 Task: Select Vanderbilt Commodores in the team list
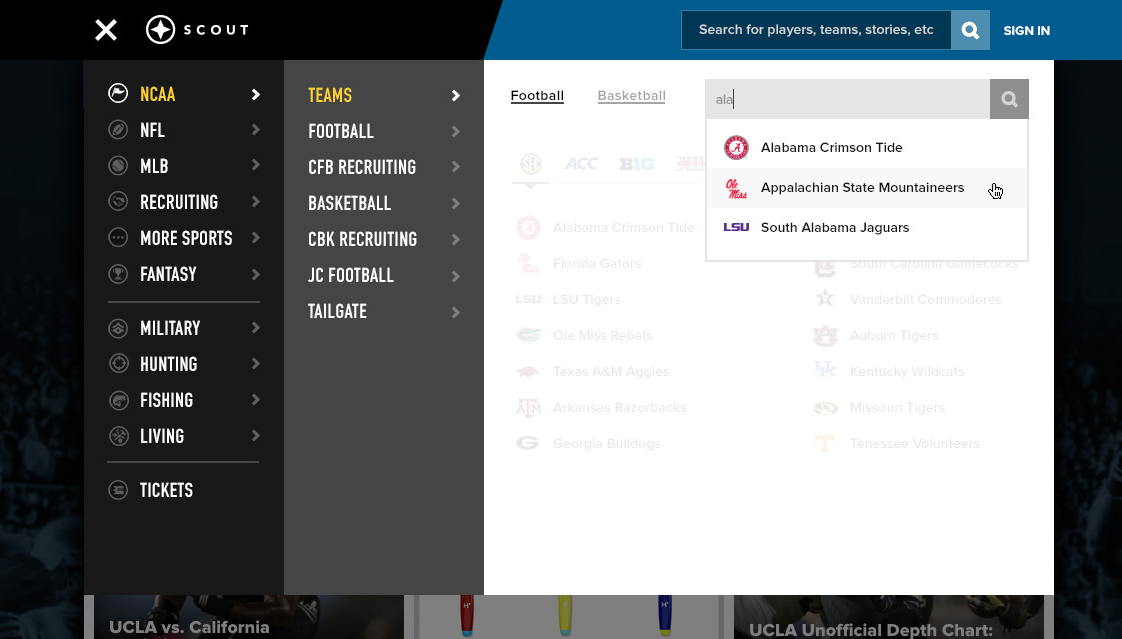click(925, 299)
